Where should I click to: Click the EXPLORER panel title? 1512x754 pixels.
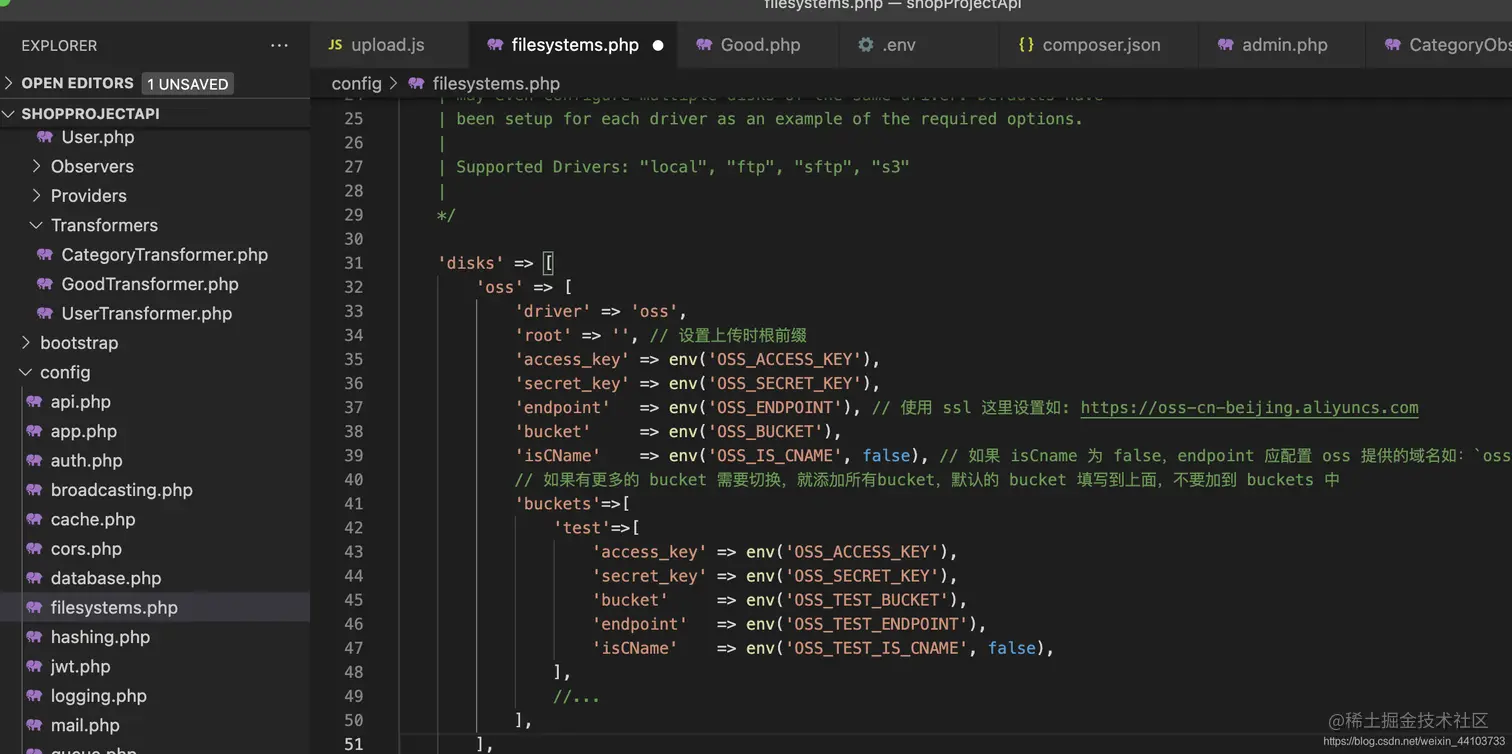click(59, 46)
